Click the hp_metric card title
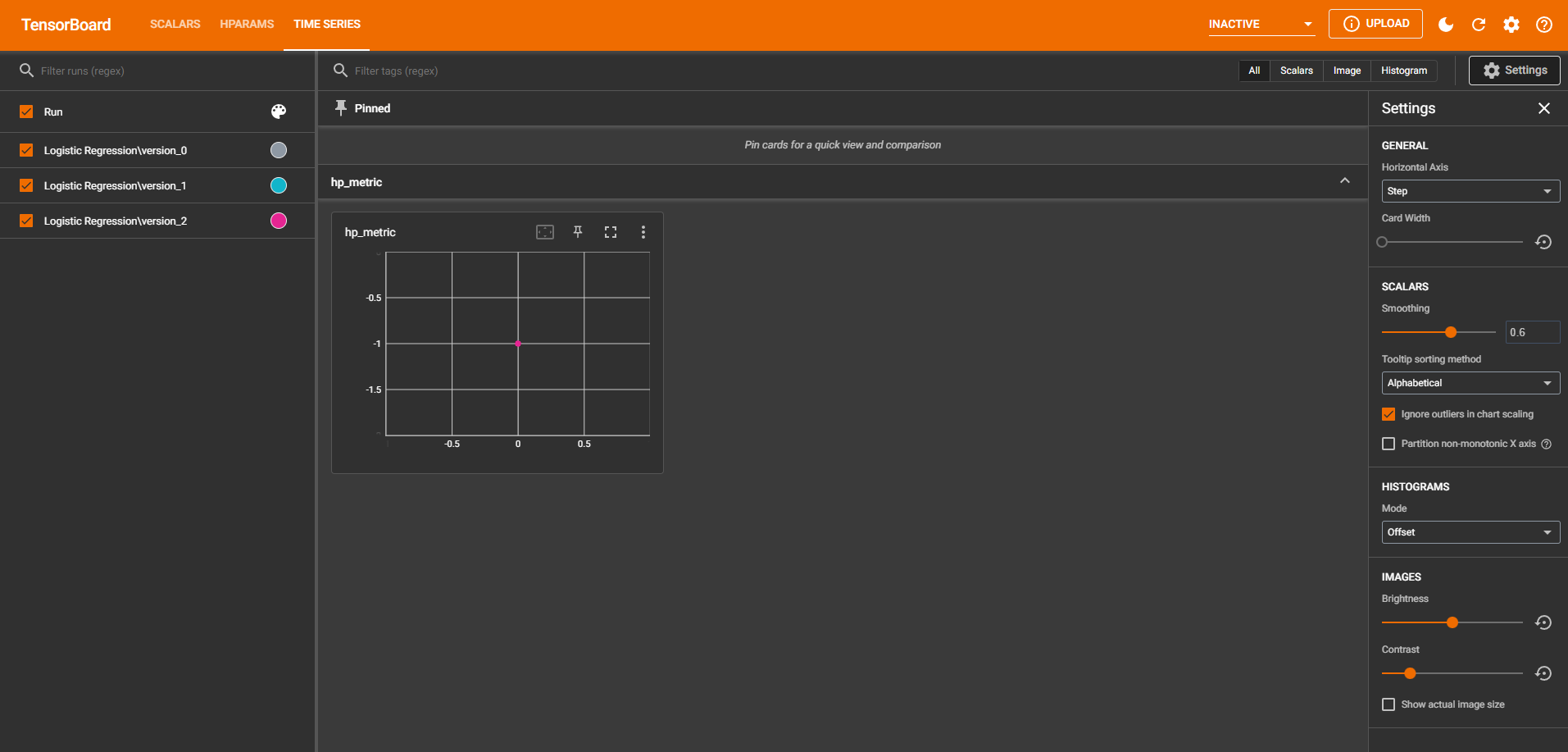 (370, 232)
